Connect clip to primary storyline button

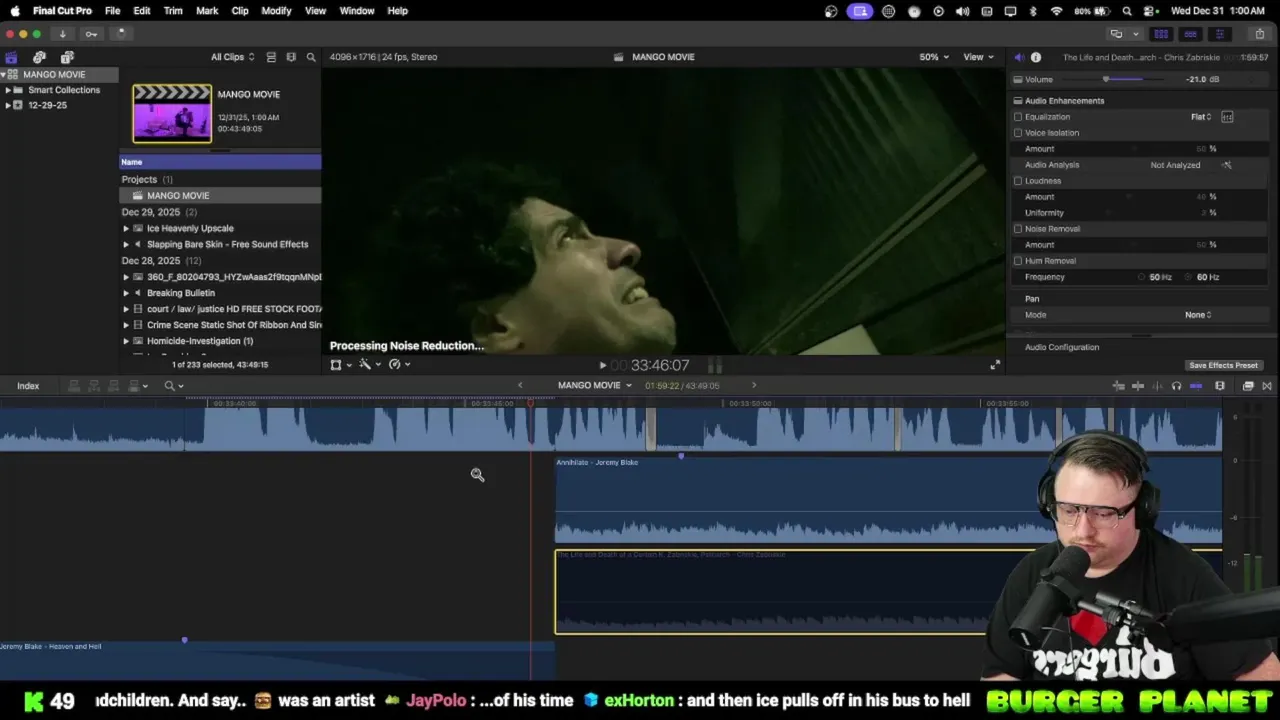(75, 386)
